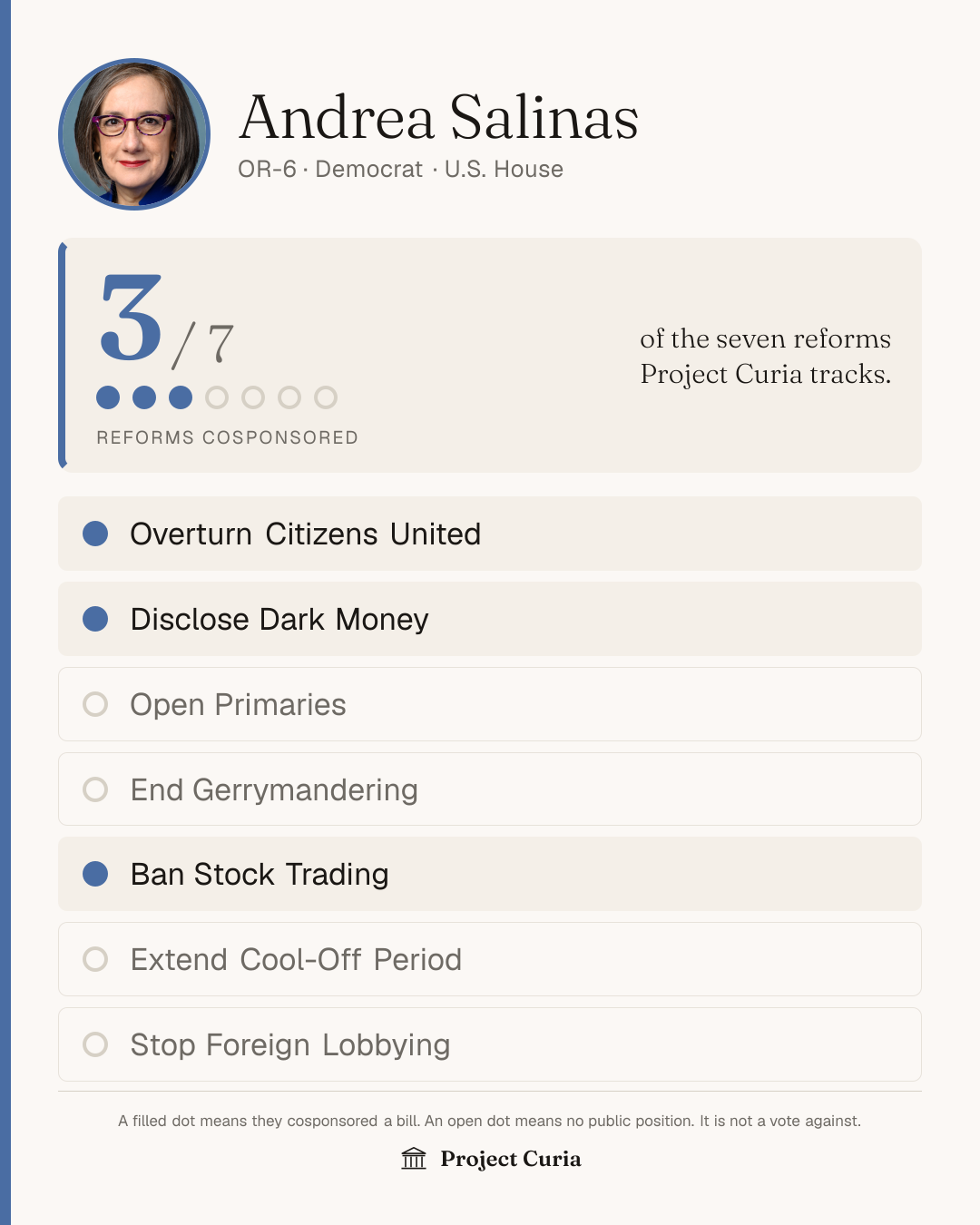
Task: Click the filled dot beside Overturn Citizens United
Action: point(95,534)
